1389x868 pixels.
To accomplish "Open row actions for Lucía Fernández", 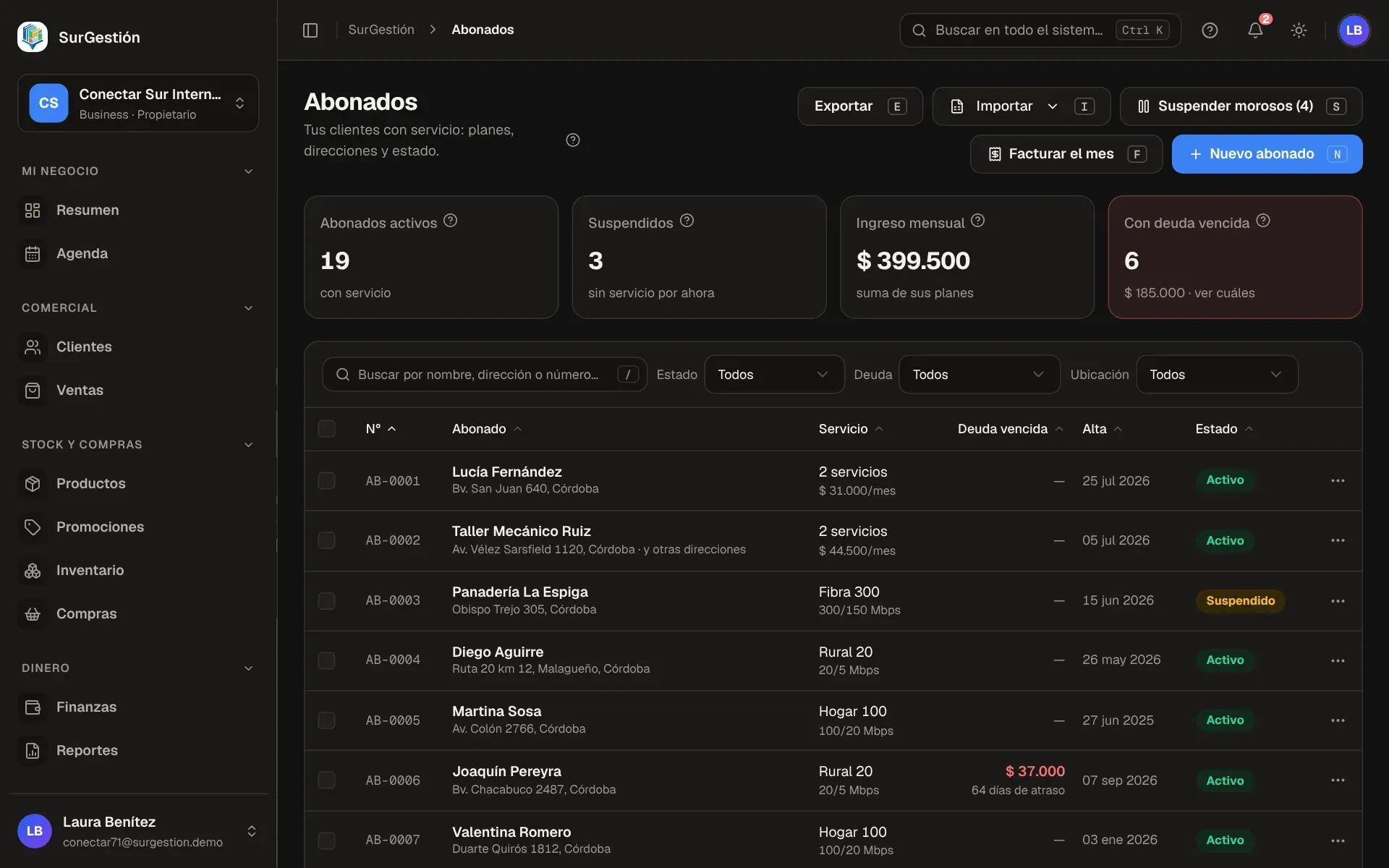I will click(1338, 481).
